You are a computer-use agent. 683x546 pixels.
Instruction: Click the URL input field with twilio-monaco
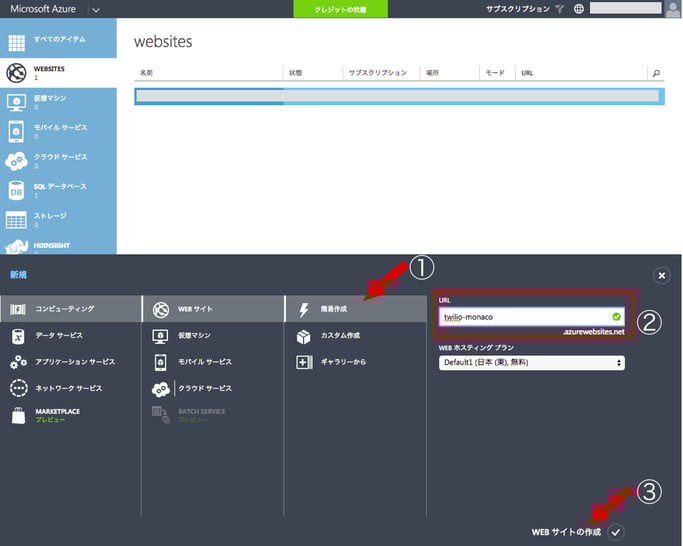531,317
